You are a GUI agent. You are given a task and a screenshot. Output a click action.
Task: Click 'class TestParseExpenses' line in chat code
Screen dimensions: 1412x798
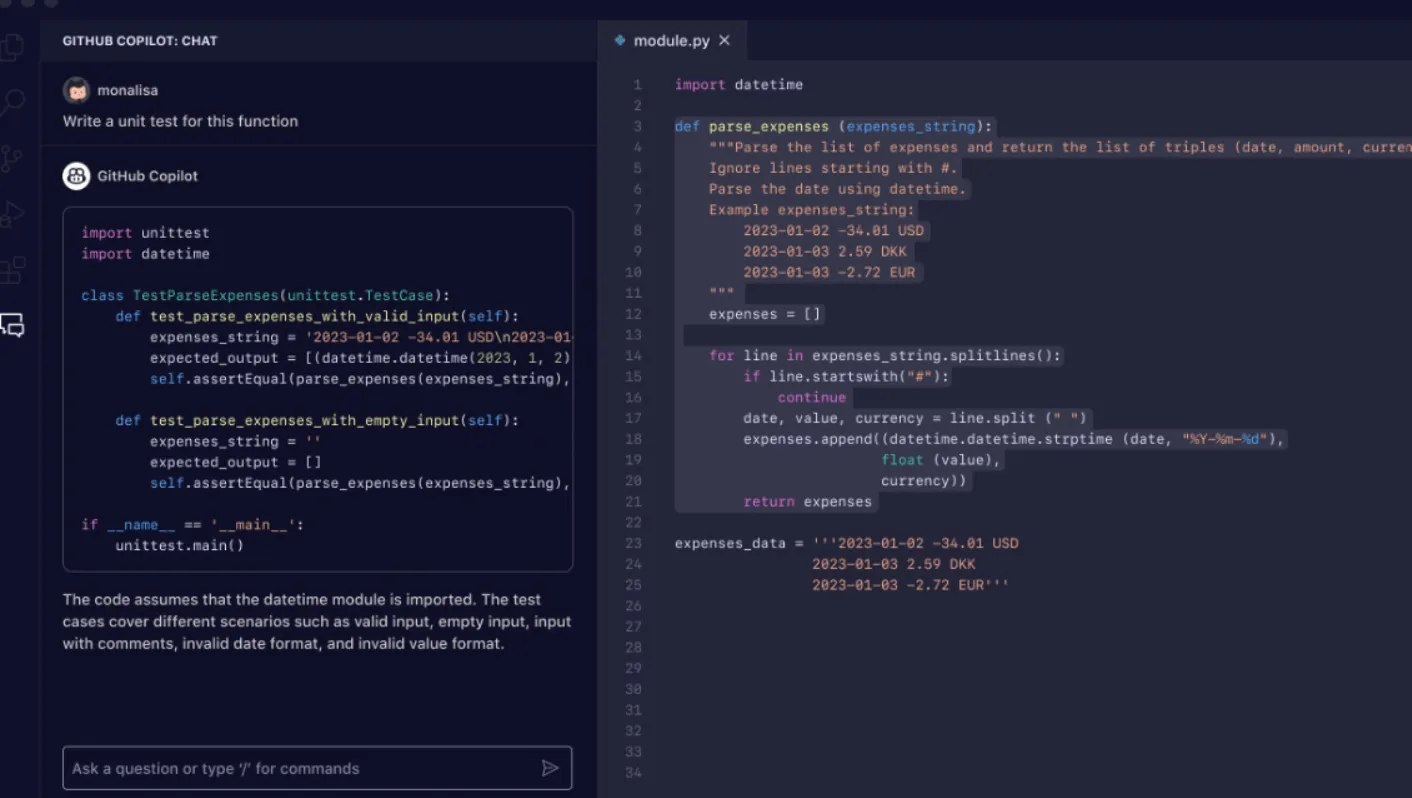point(266,296)
